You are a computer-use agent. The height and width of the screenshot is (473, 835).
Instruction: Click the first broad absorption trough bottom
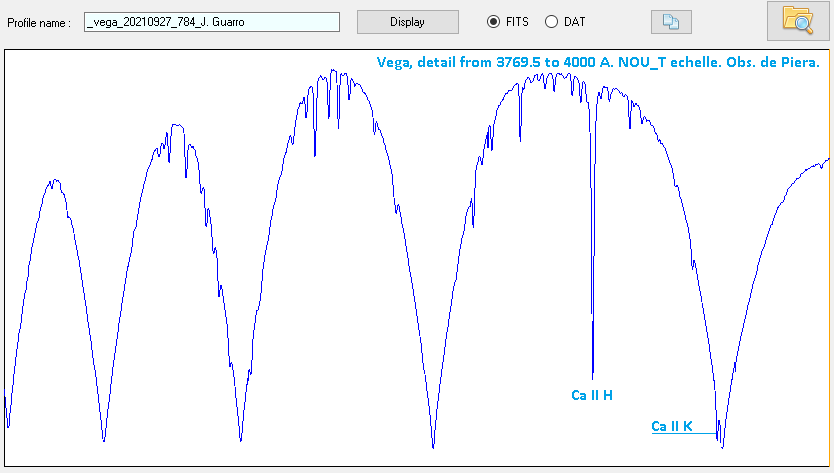pyautogui.click(x=104, y=440)
